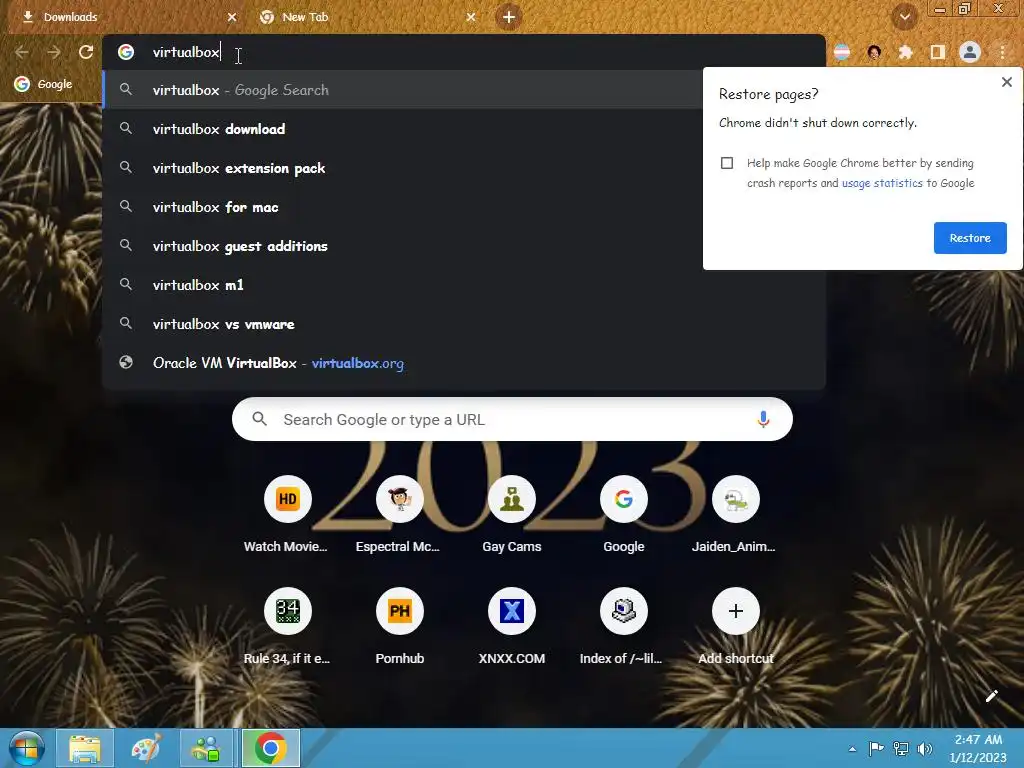Image resolution: width=1024 pixels, height=768 pixels.
Task: Go back with the left arrow
Action: point(22,52)
